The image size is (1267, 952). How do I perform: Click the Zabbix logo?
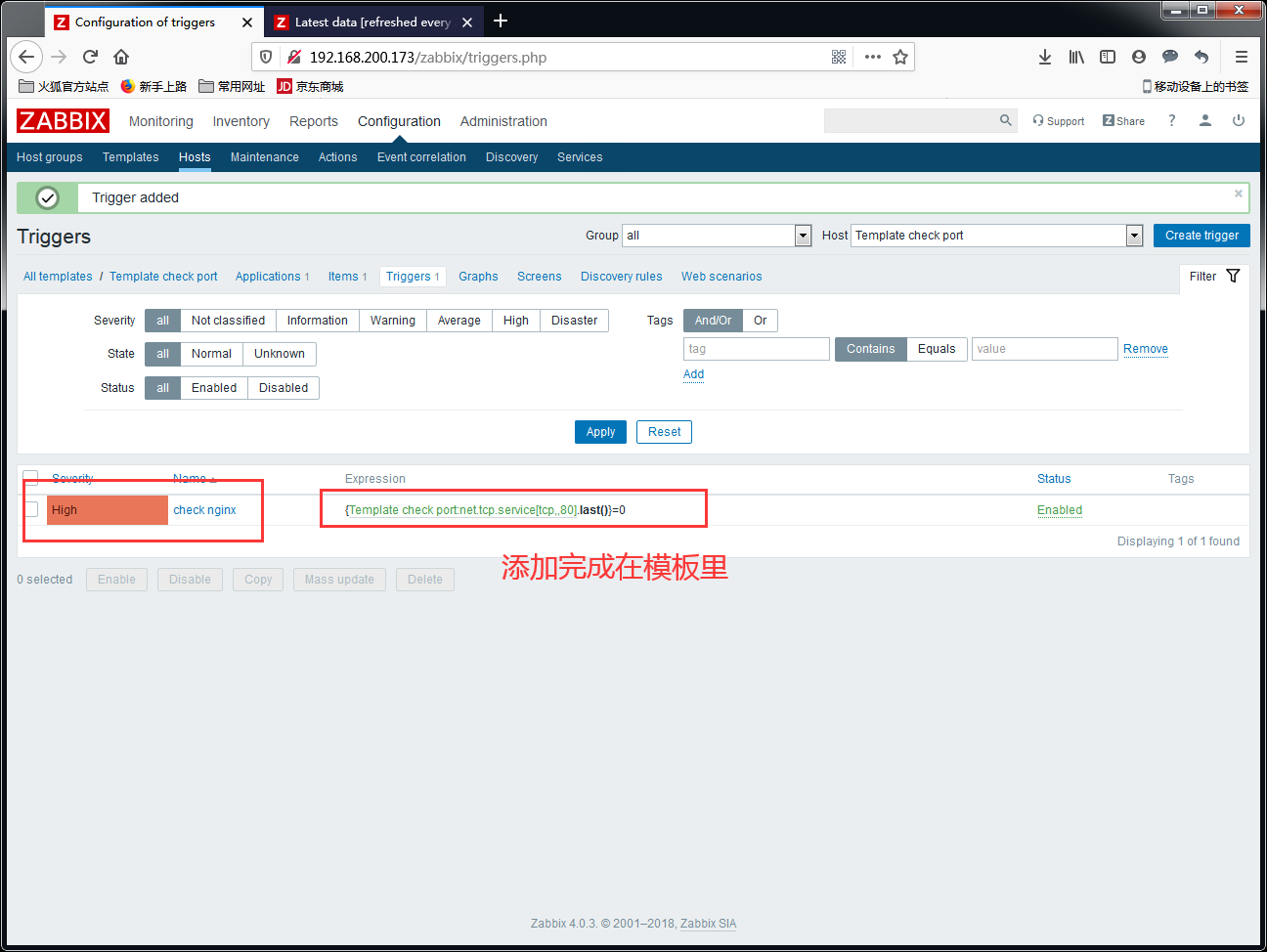[x=63, y=121]
